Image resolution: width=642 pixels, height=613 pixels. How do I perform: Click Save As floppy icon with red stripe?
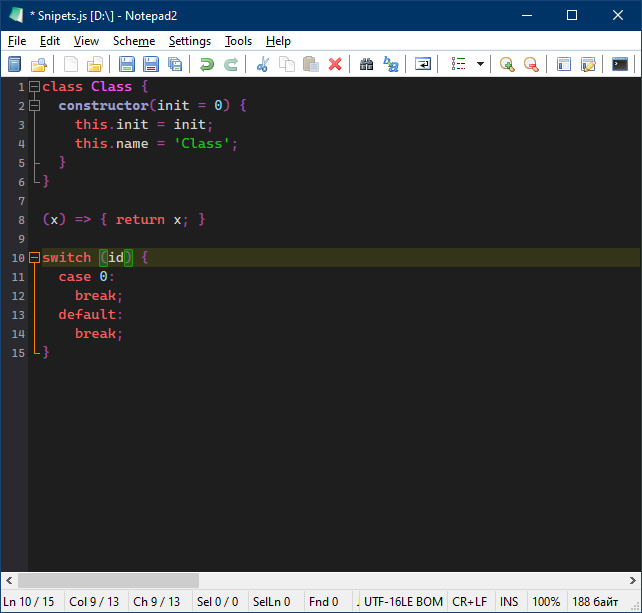[x=151, y=64]
